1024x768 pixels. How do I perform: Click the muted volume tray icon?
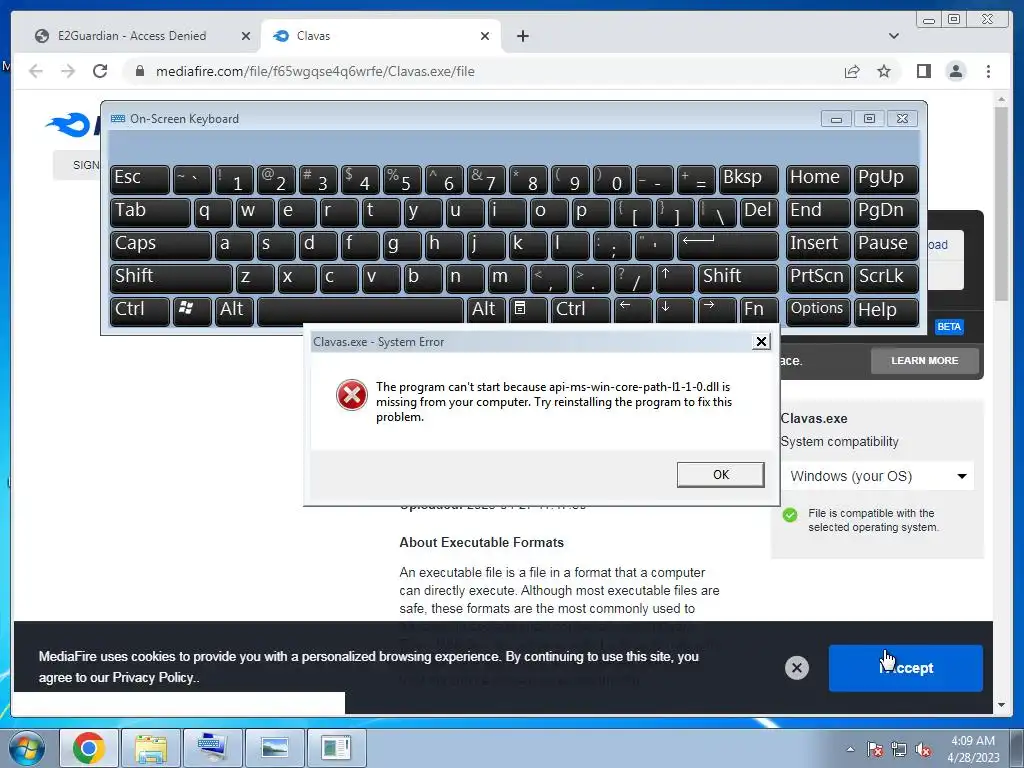click(x=923, y=750)
